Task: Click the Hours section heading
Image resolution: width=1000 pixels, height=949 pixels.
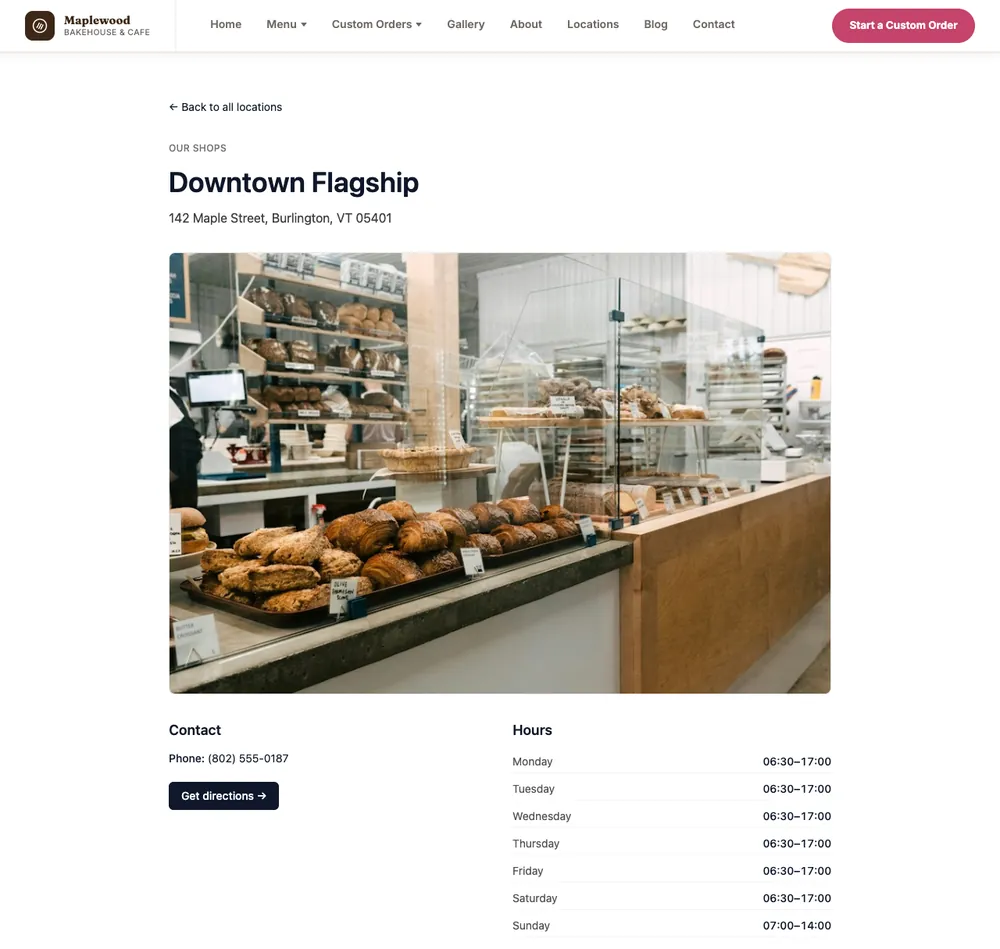Action: click(x=532, y=730)
